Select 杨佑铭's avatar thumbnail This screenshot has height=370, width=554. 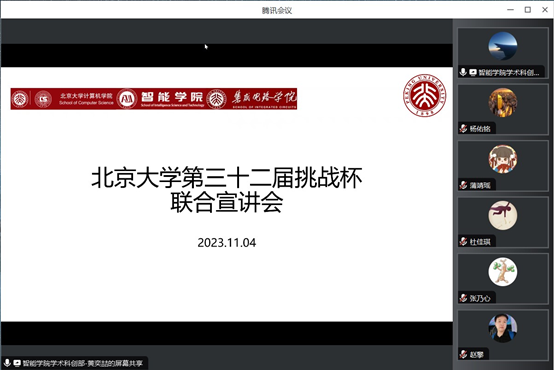pos(502,102)
